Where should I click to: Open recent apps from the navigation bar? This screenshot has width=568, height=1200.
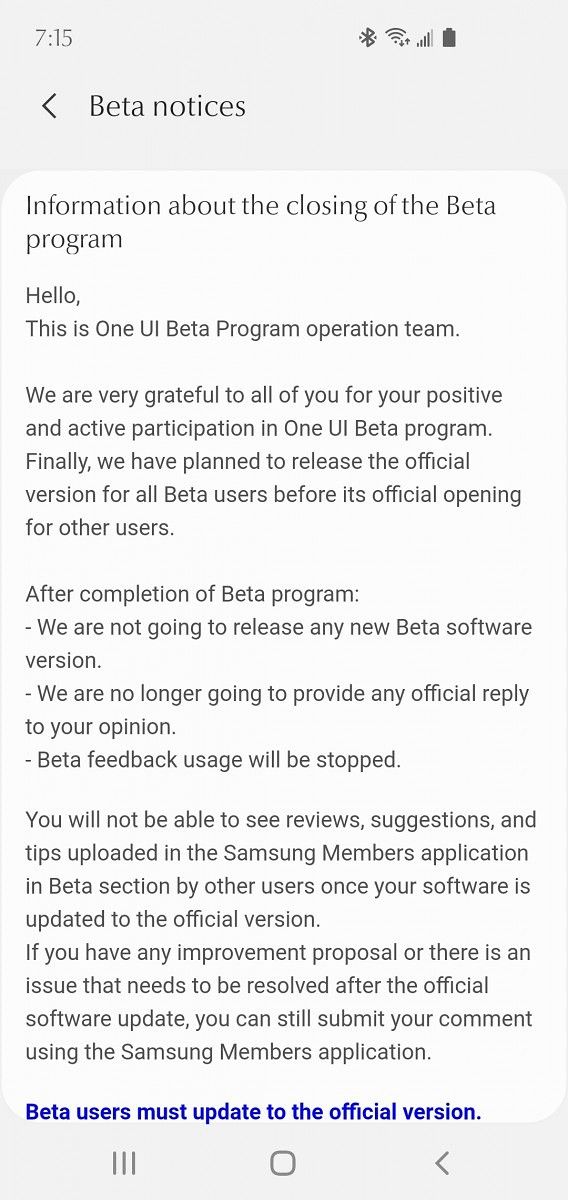coord(124,1162)
